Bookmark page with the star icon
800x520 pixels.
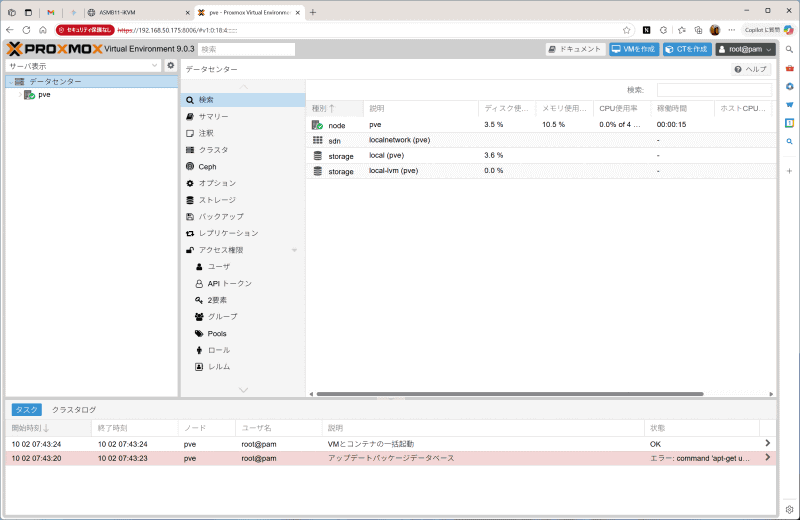tap(627, 30)
